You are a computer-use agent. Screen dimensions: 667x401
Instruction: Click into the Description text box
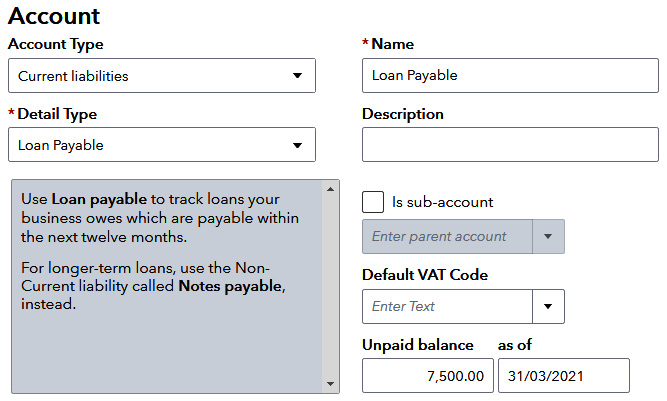click(510, 145)
